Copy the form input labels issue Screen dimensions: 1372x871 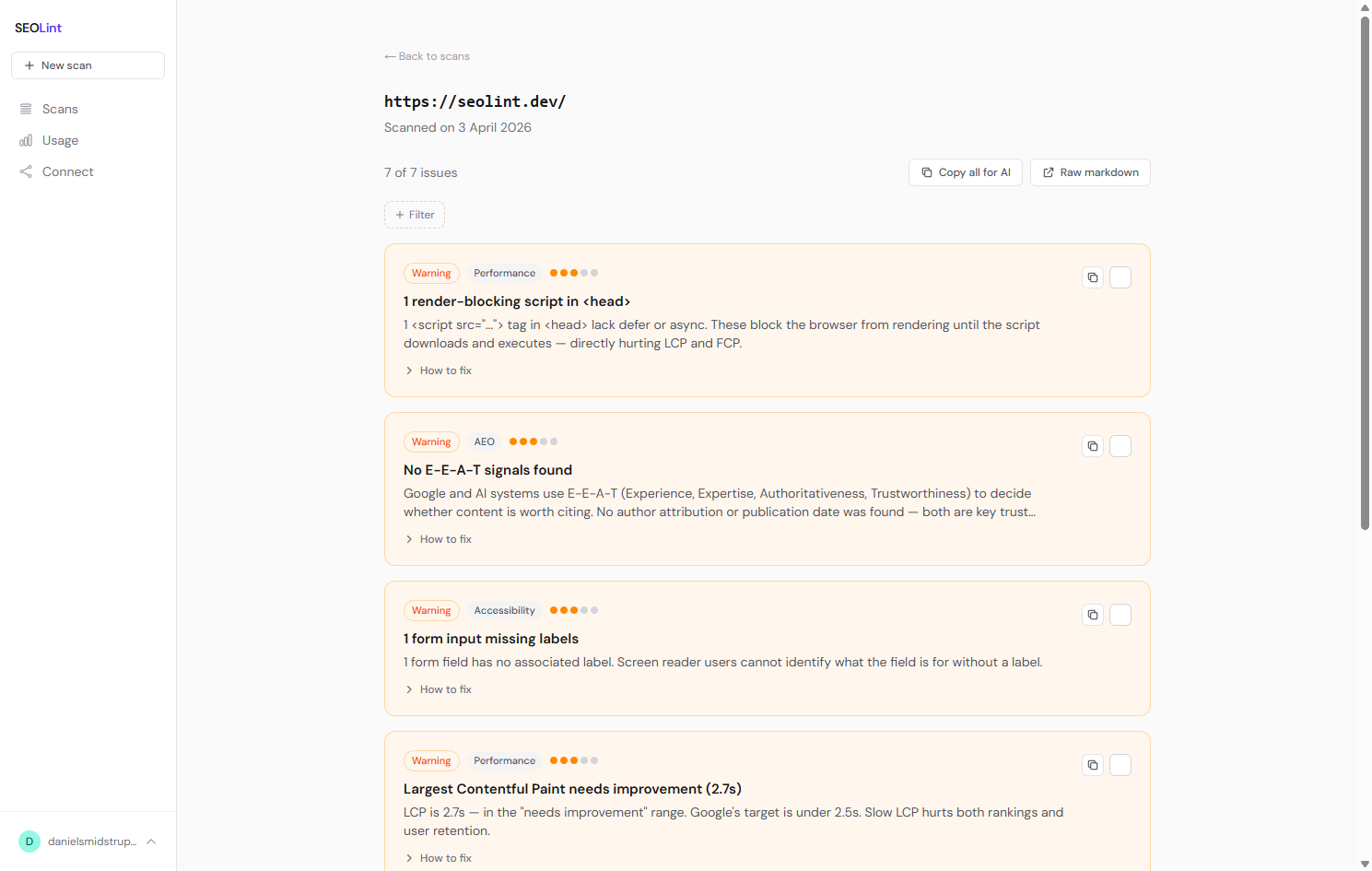click(x=1093, y=615)
